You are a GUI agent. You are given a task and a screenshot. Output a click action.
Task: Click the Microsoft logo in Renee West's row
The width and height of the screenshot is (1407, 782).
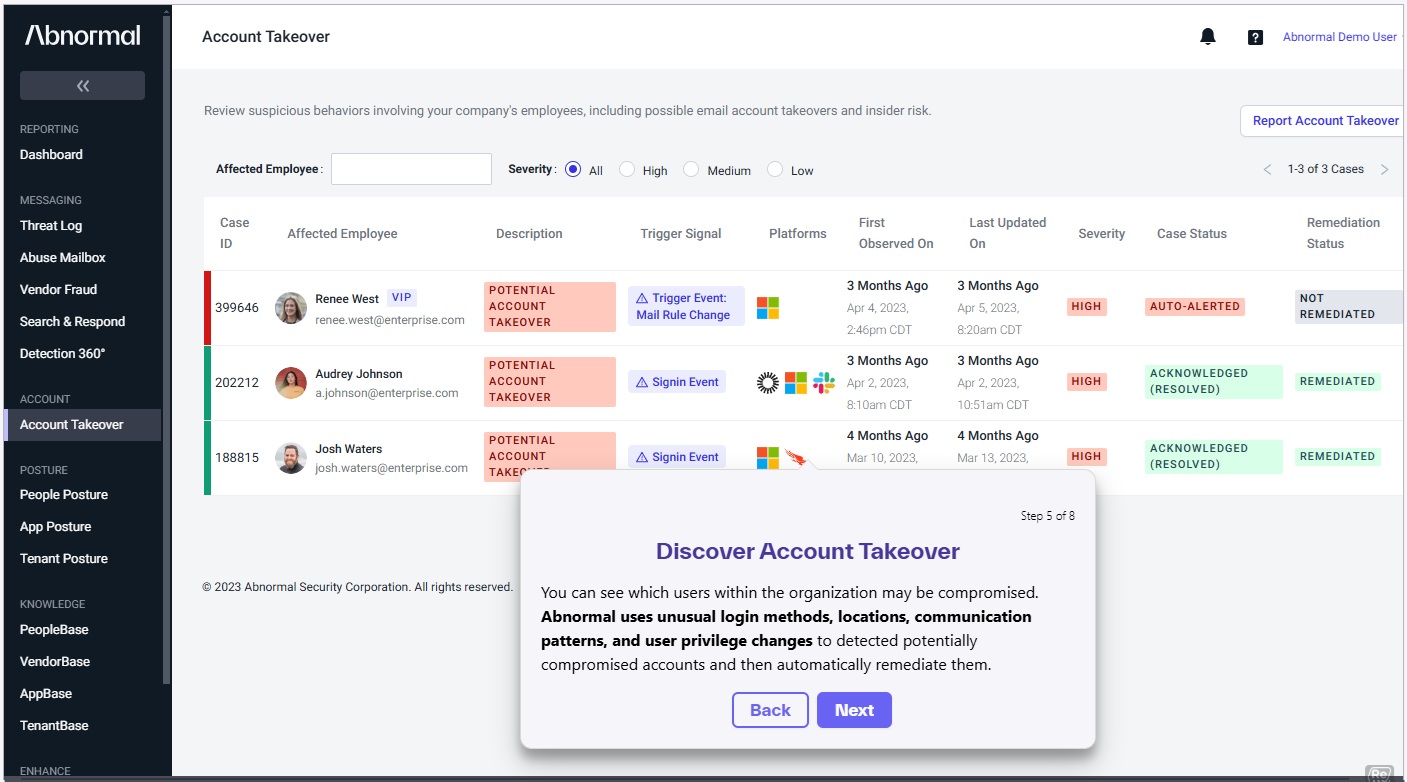tap(767, 307)
